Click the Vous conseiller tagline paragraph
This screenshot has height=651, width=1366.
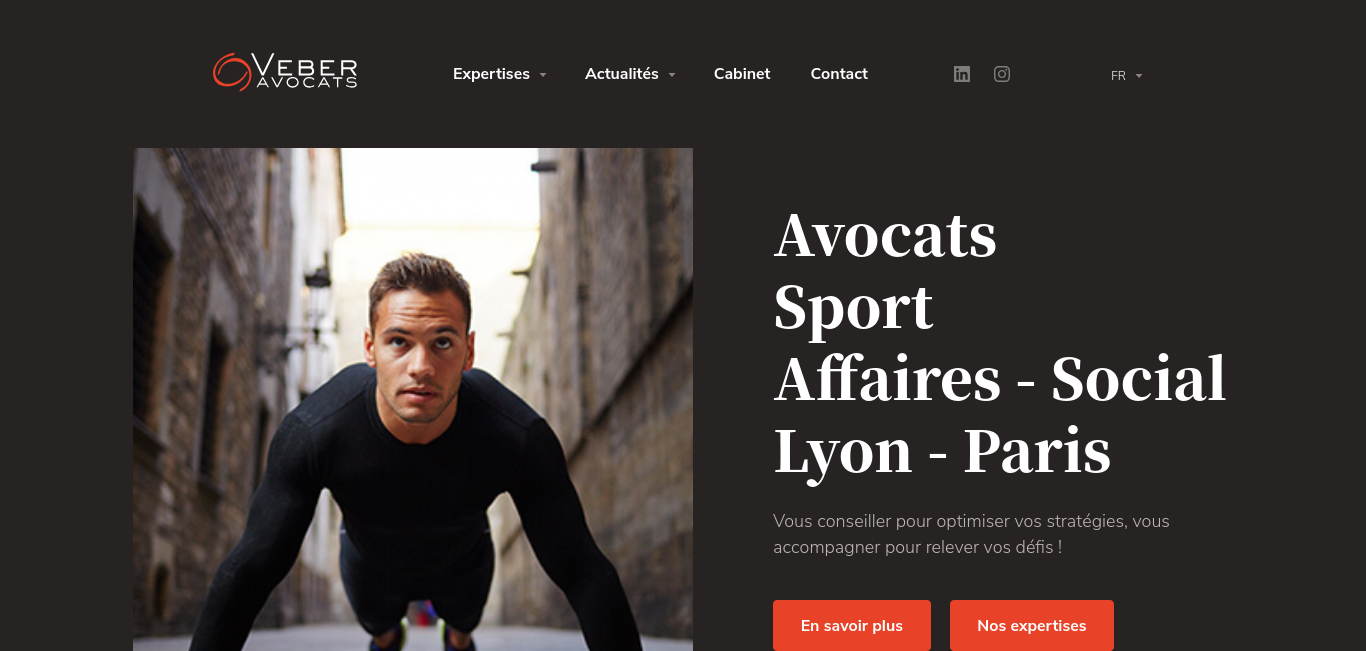[971, 534]
